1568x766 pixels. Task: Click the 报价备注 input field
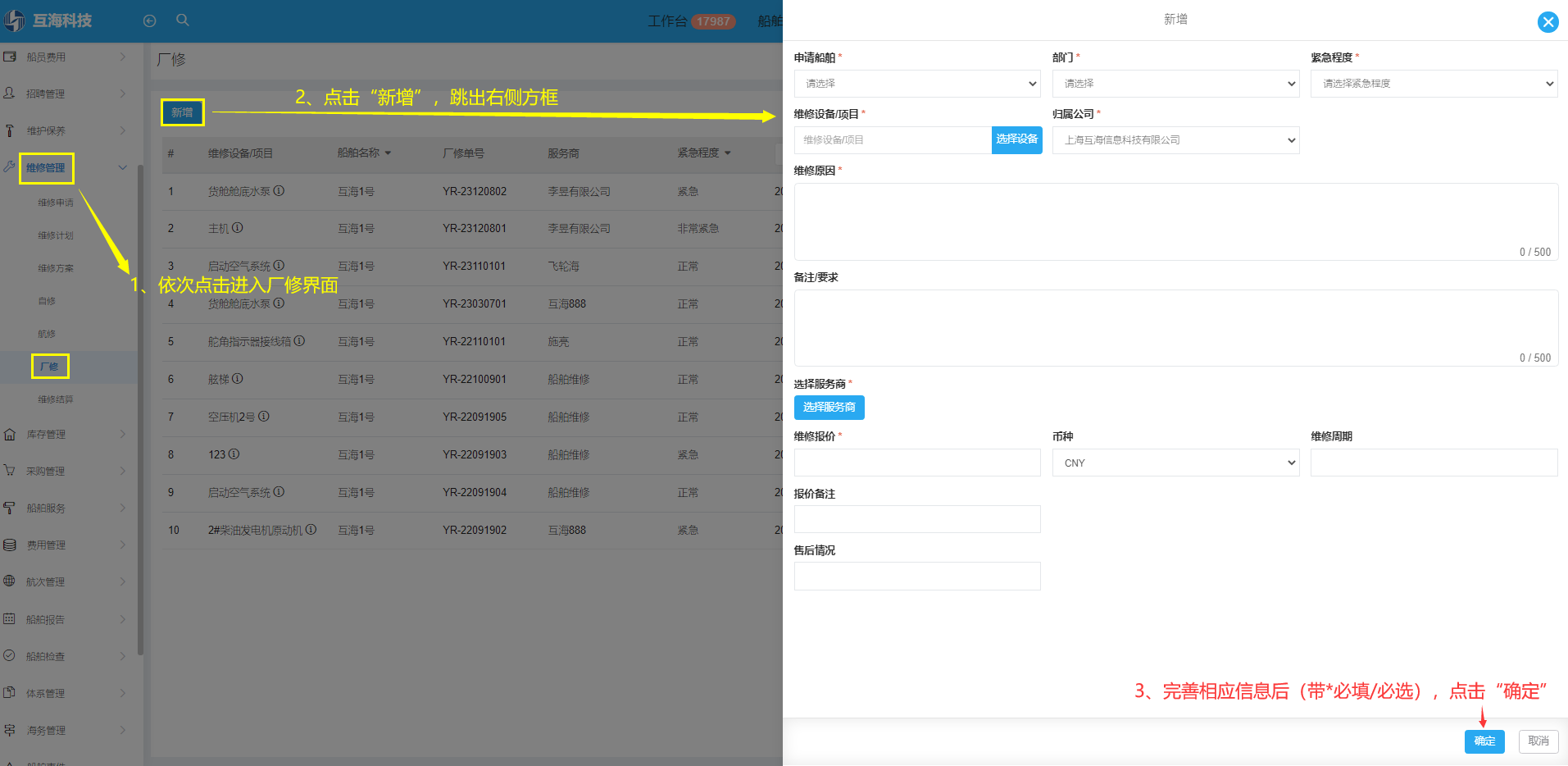point(917,519)
